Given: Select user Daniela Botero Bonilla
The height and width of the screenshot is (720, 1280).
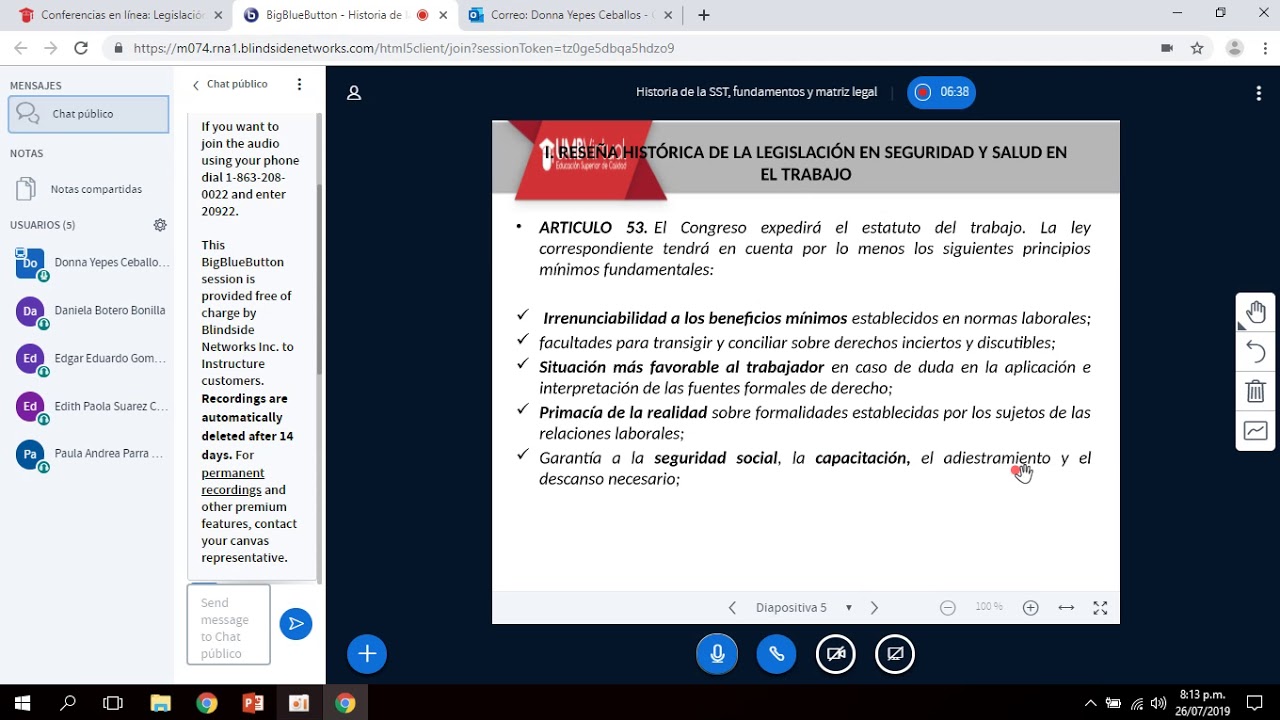Looking at the screenshot, I should pyautogui.click(x=92, y=311).
